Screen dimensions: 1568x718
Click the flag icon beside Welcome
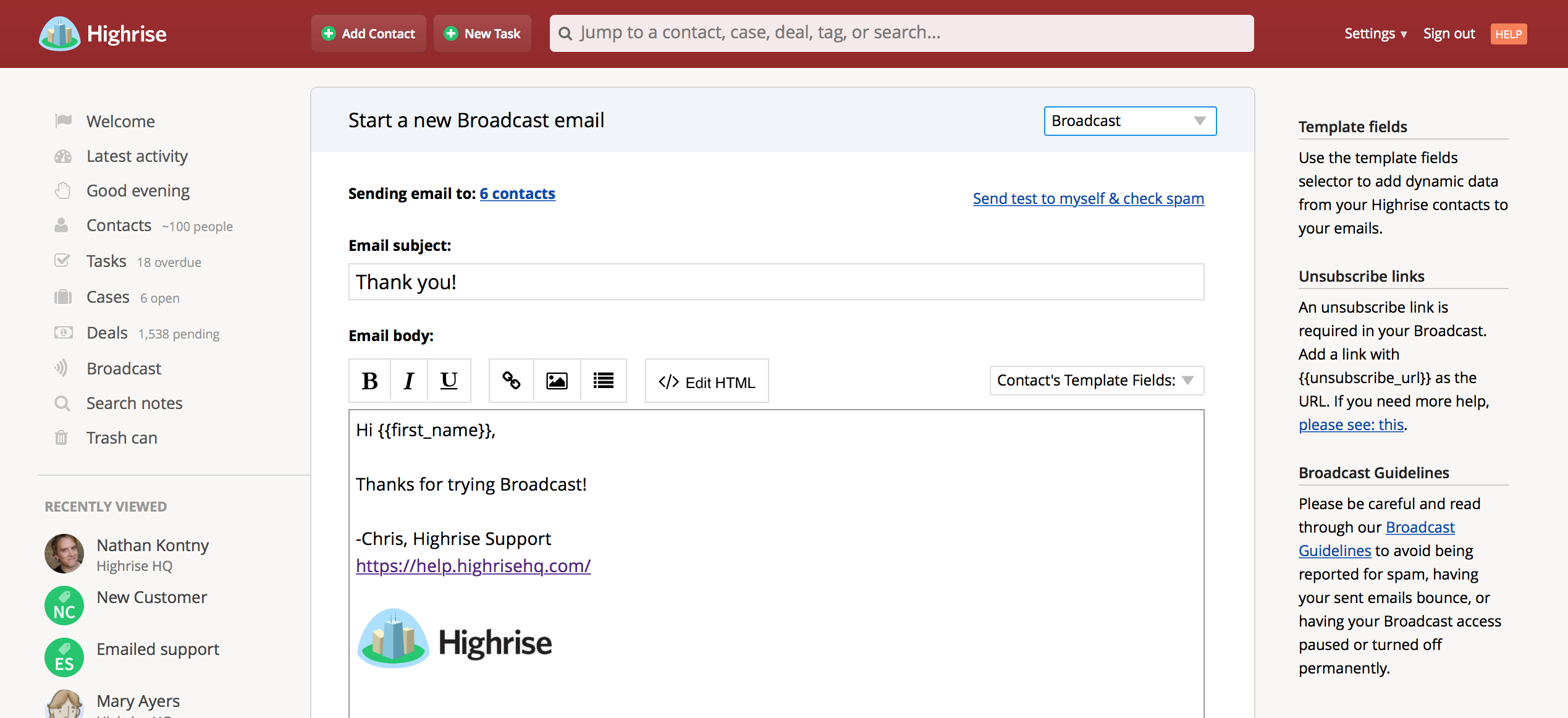click(x=63, y=120)
